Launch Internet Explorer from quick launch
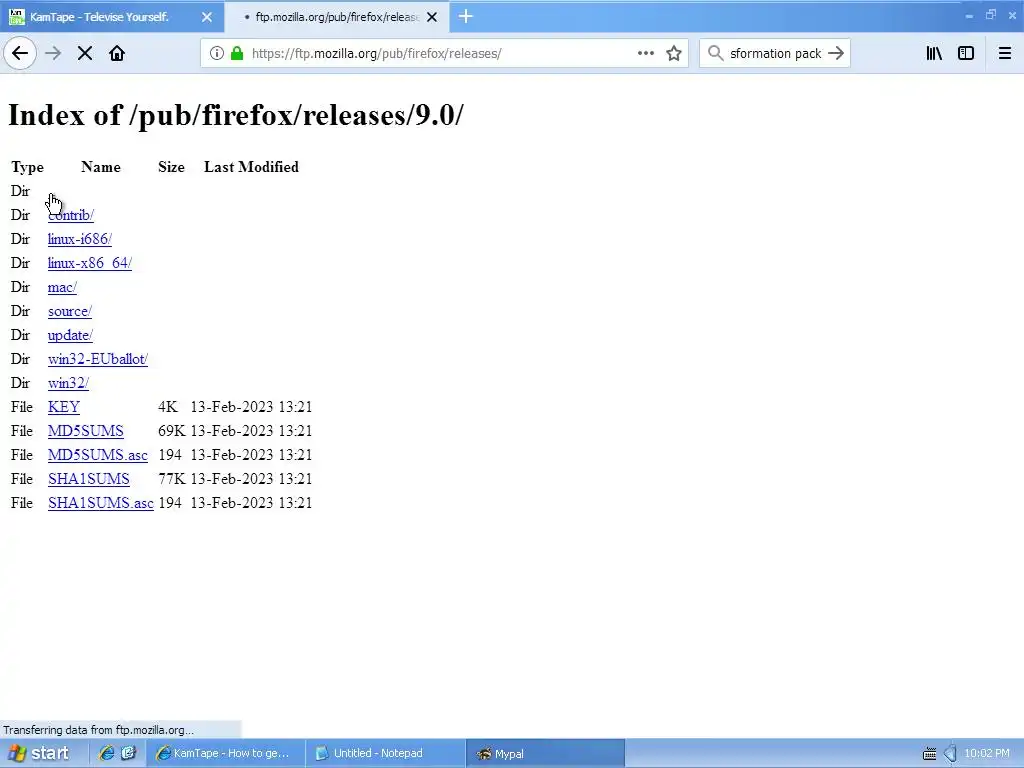The height and width of the screenshot is (768, 1024). (x=106, y=753)
